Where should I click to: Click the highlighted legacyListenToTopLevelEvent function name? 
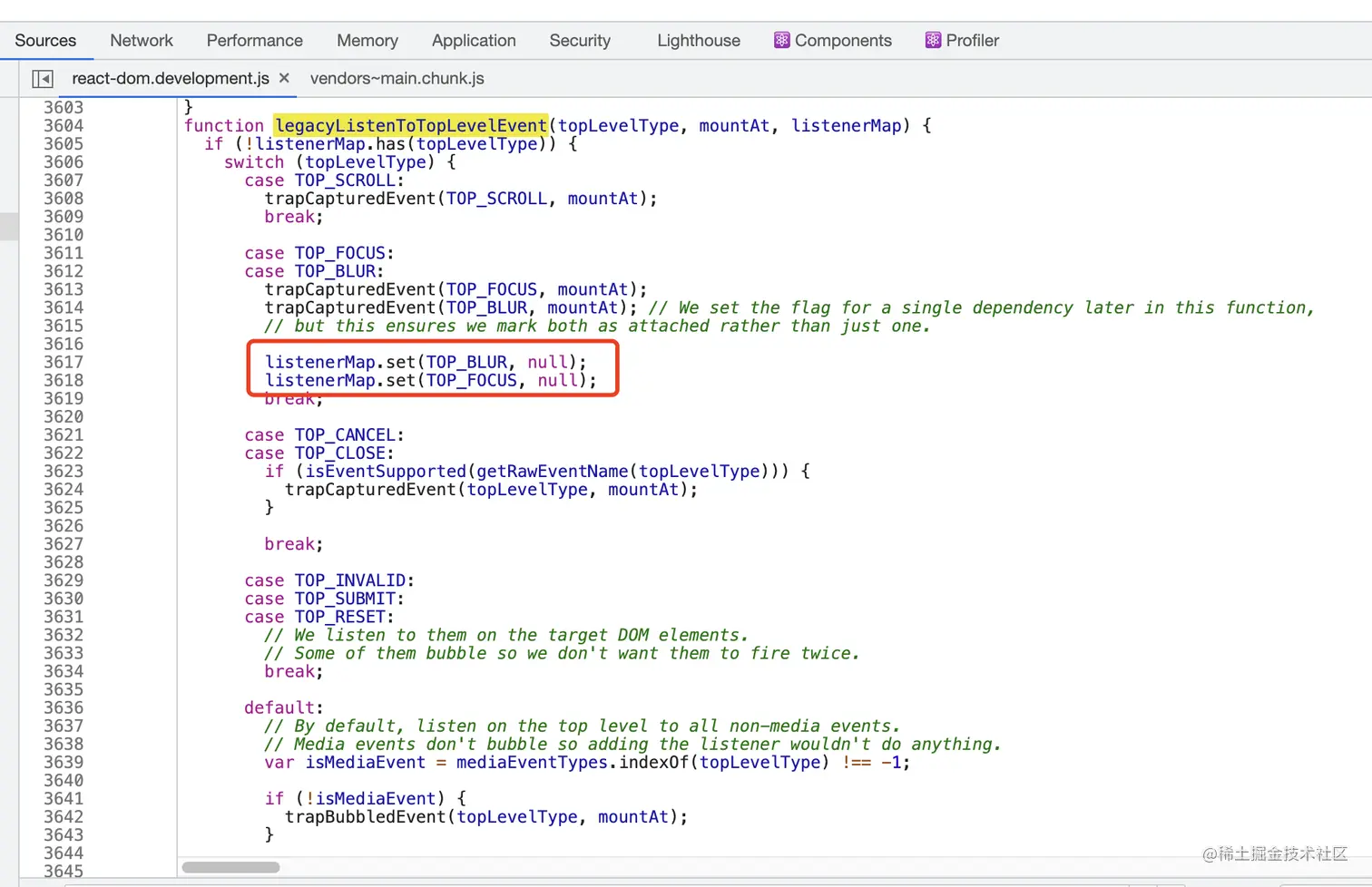[x=411, y=126]
